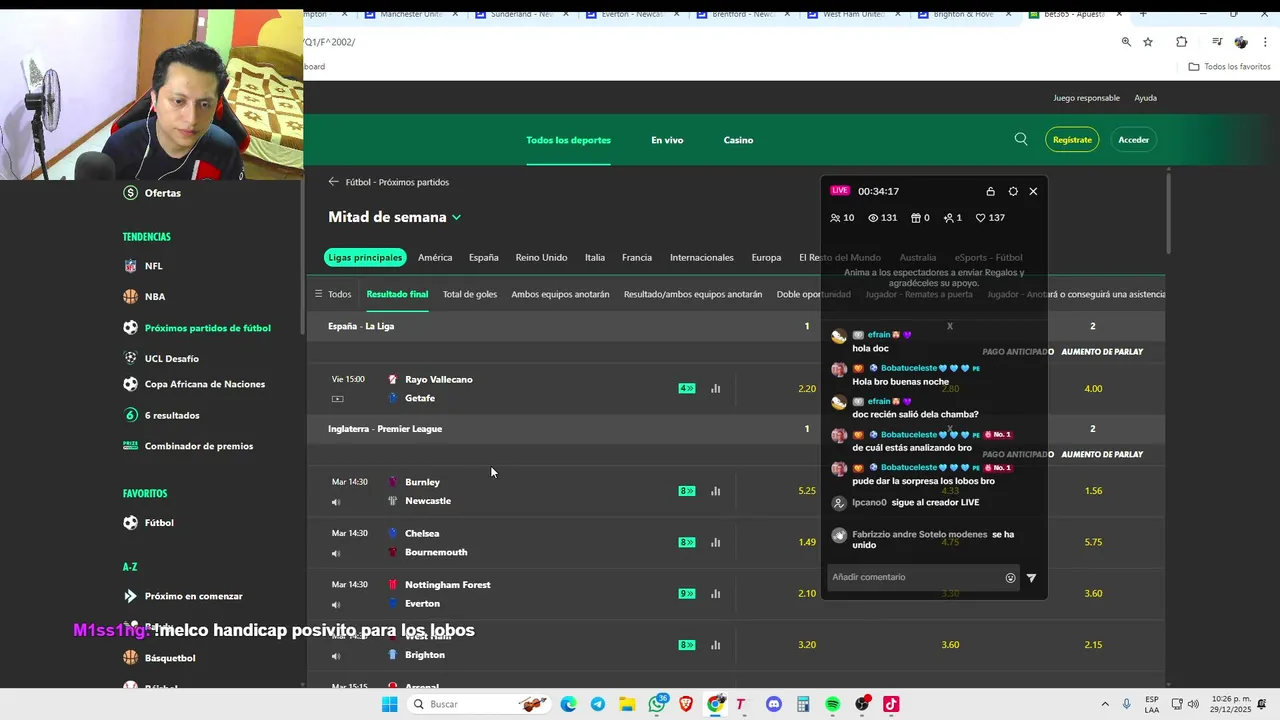Open UCL Desafío in the sidebar
The width and height of the screenshot is (1280, 720).
(x=161, y=358)
